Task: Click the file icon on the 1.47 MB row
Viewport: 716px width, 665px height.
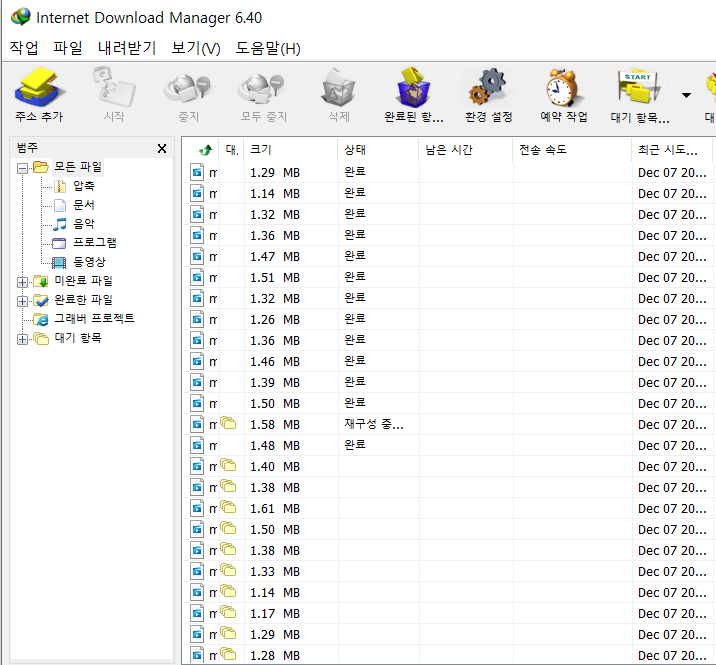Action: coord(197,256)
